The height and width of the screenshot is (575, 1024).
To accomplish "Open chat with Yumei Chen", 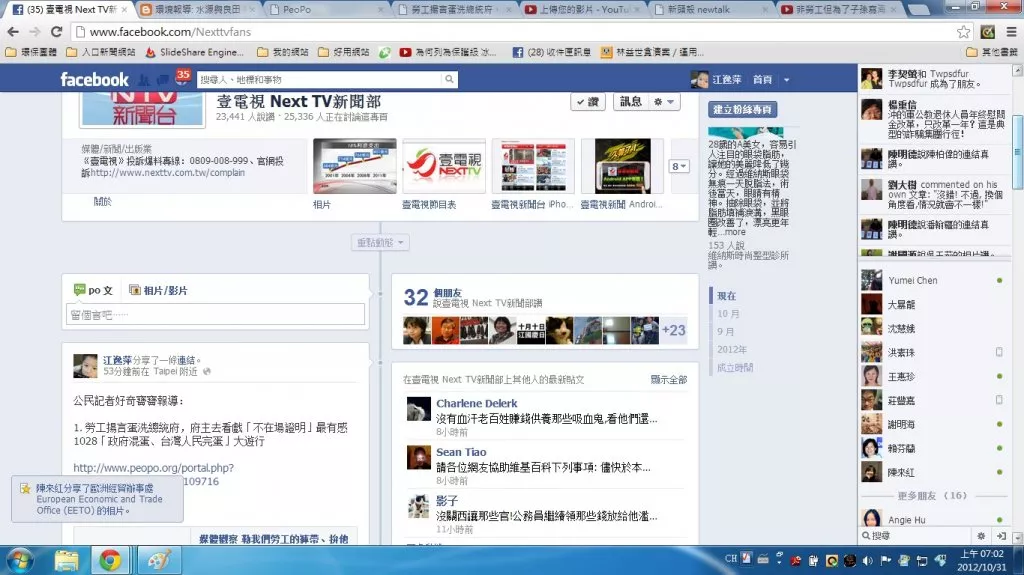I will tap(933, 280).
